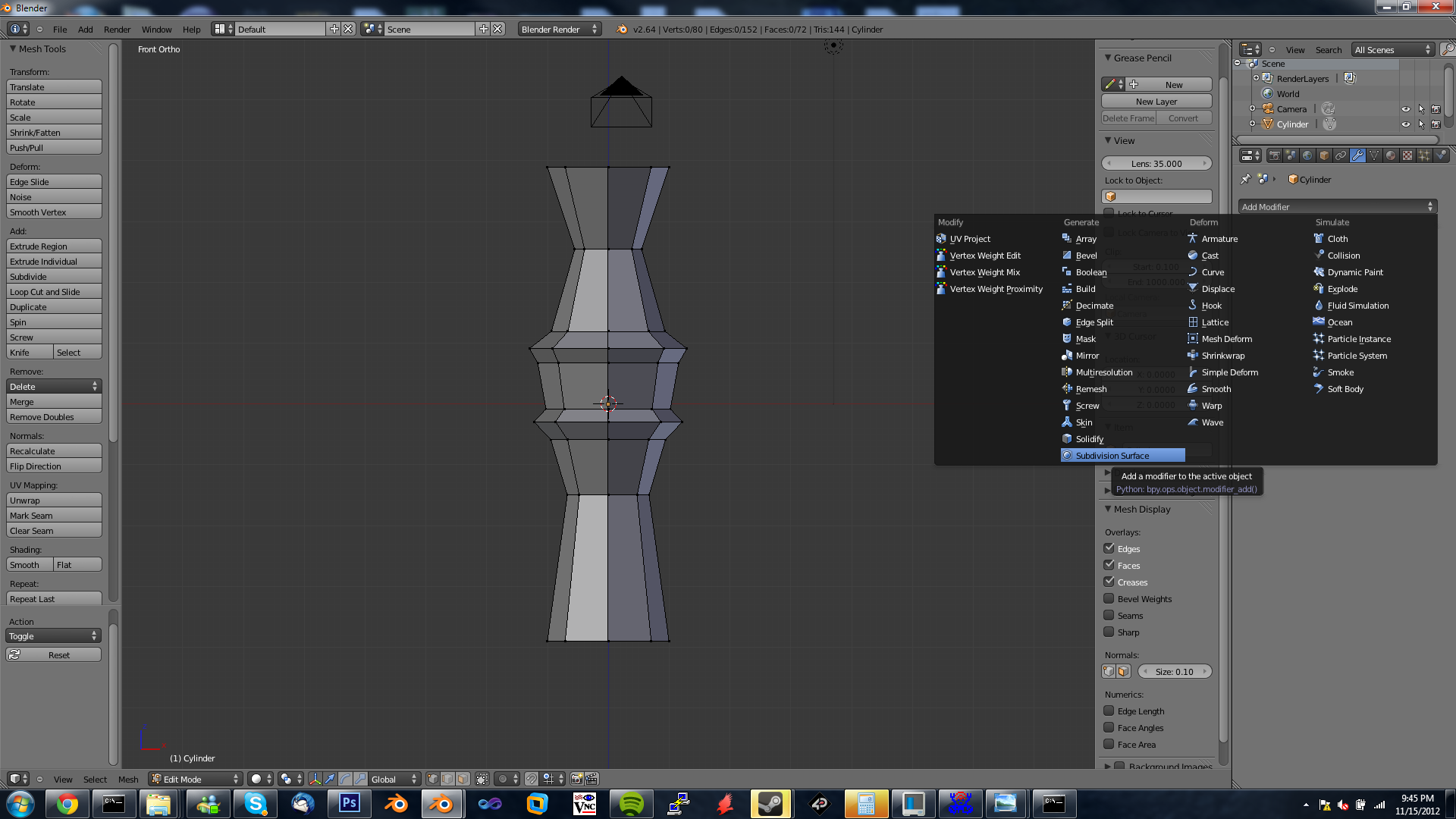Uncheck the Creases overlay checkbox
1456x819 pixels.
pos(1109,582)
